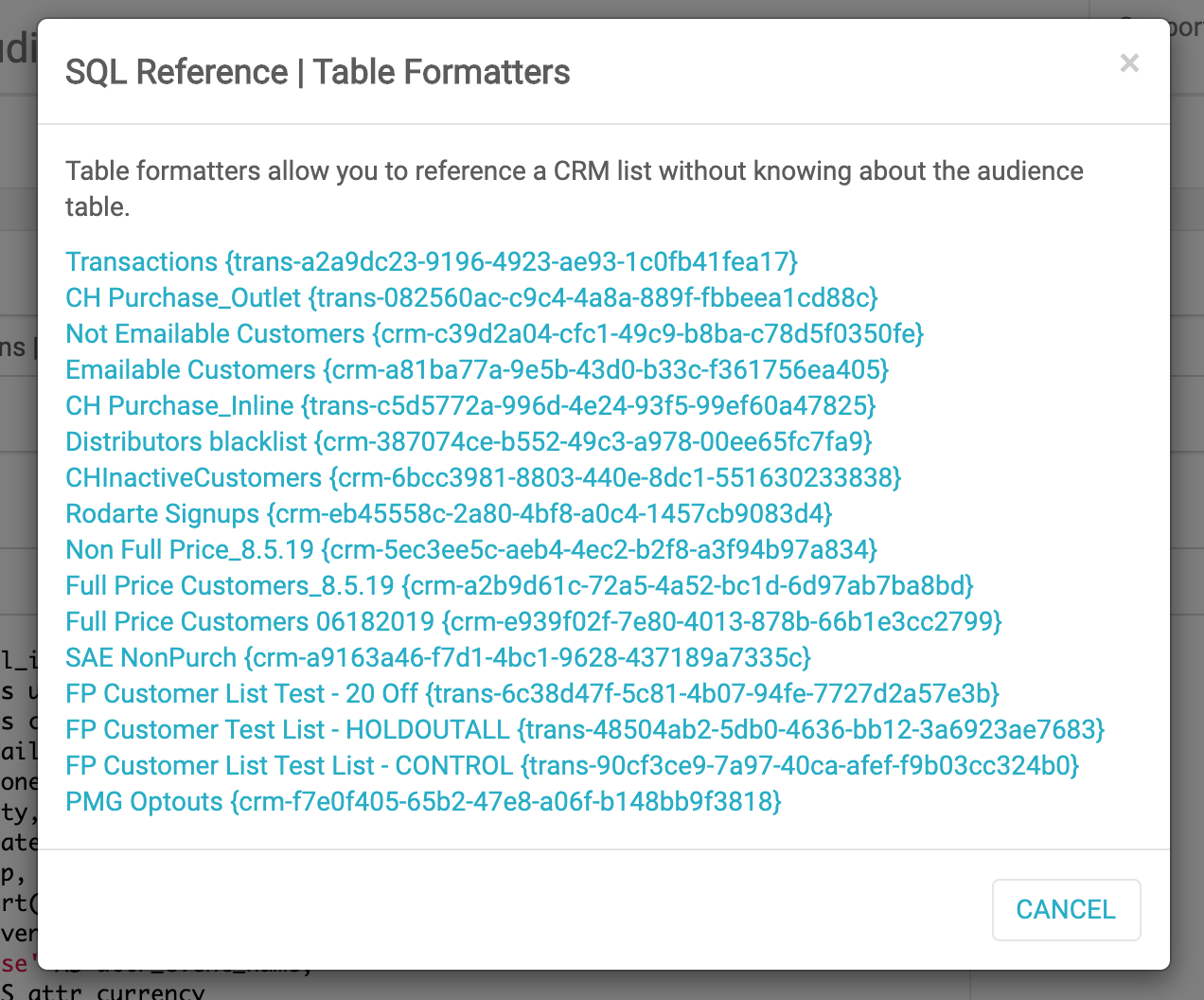The height and width of the screenshot is (1000, 1204).
Task: Pick the Full Price Customers_8.5.19 link
Action: (519, 586)
